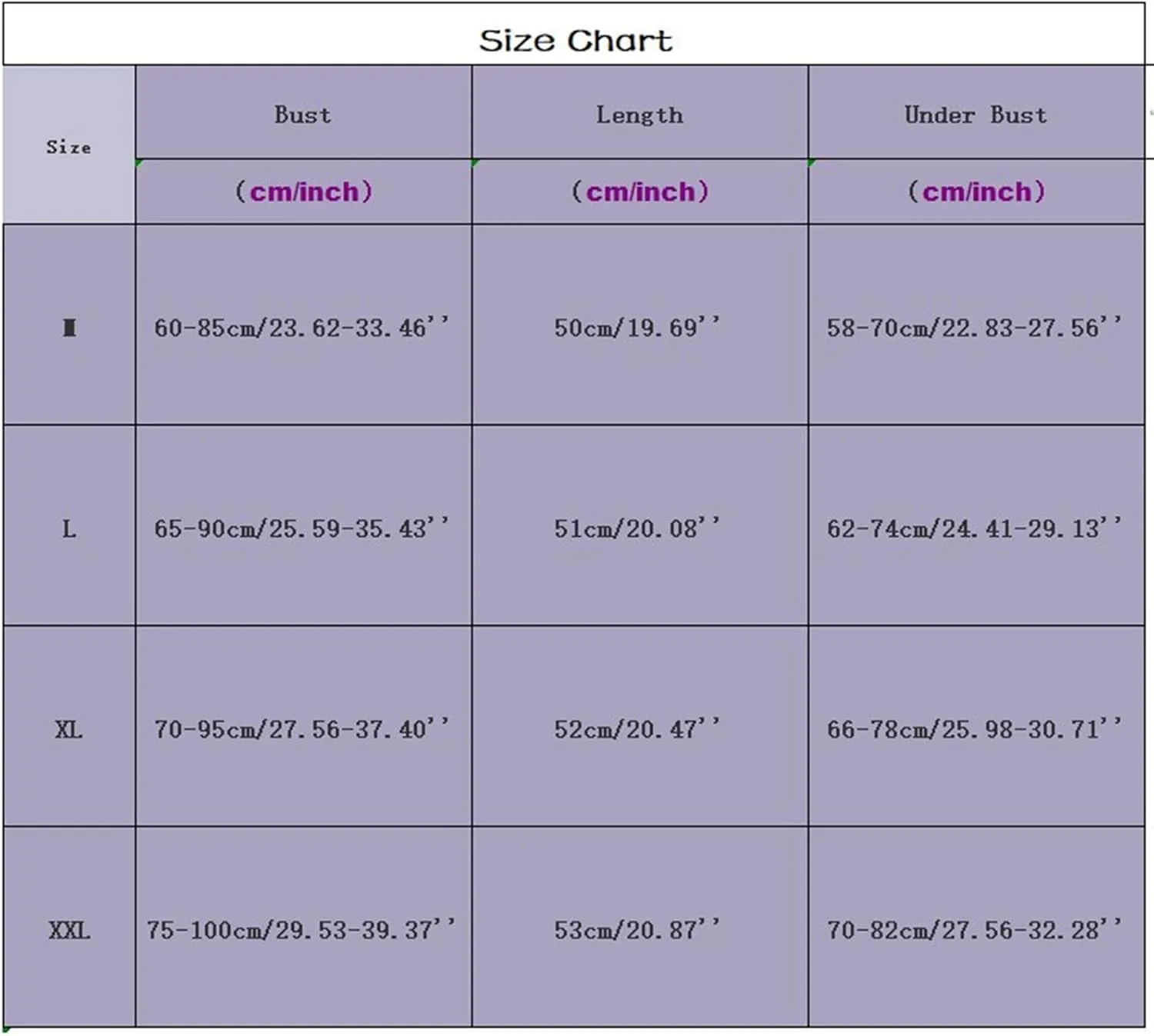Click the 70-82cm under bust cell
This screenshot has height=1036, width=1154.
point(976,927)
